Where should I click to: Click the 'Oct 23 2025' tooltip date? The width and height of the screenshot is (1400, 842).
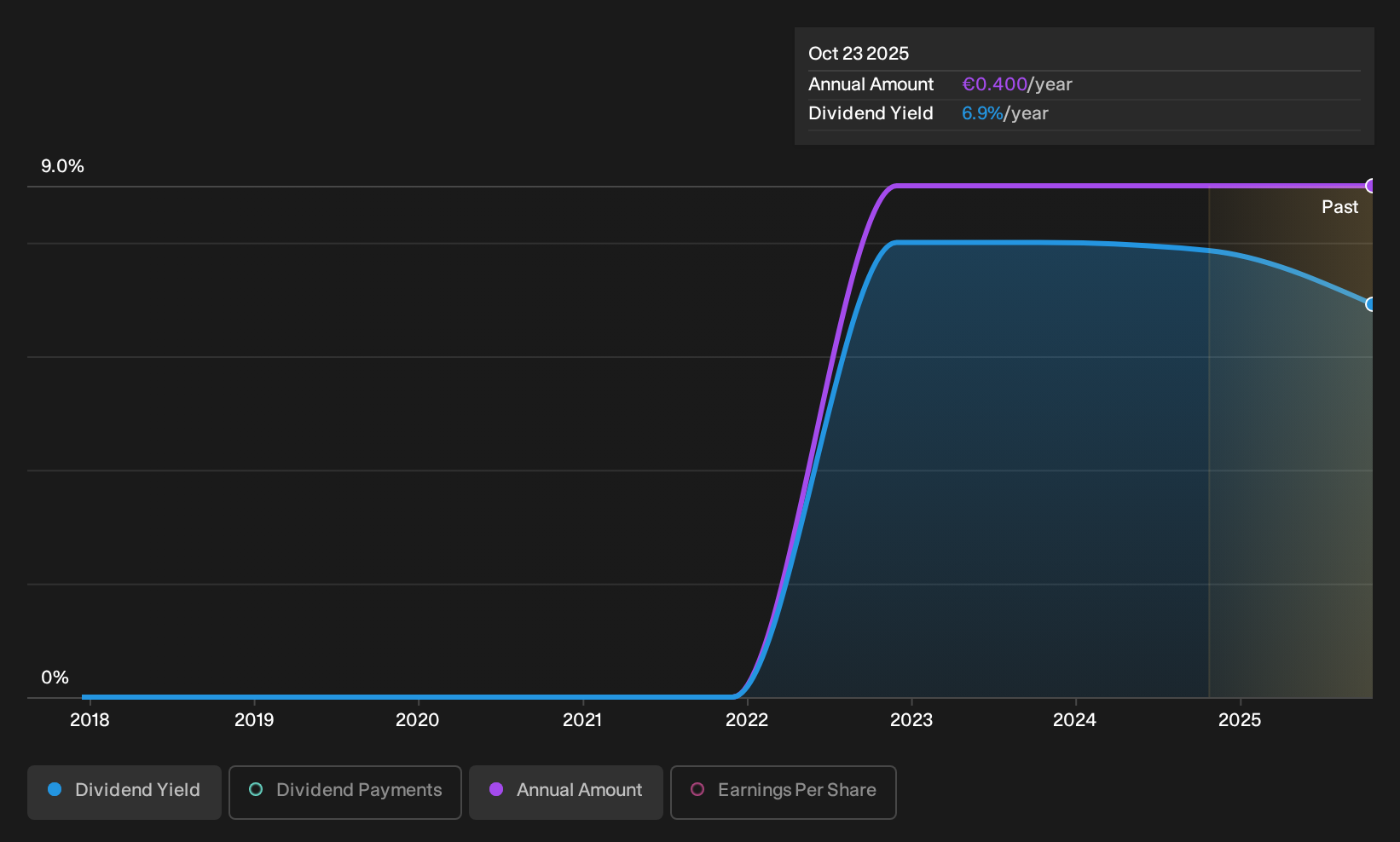859,54
